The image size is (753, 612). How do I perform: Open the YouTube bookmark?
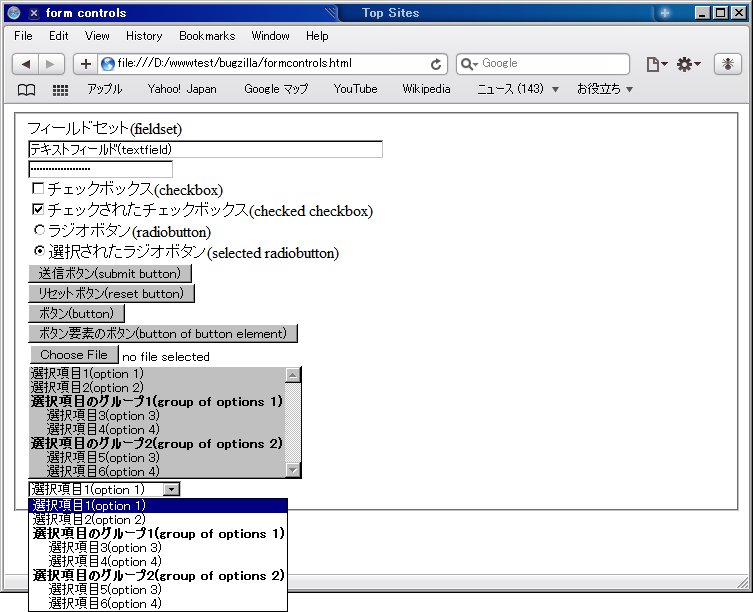(x=355, y=89)
